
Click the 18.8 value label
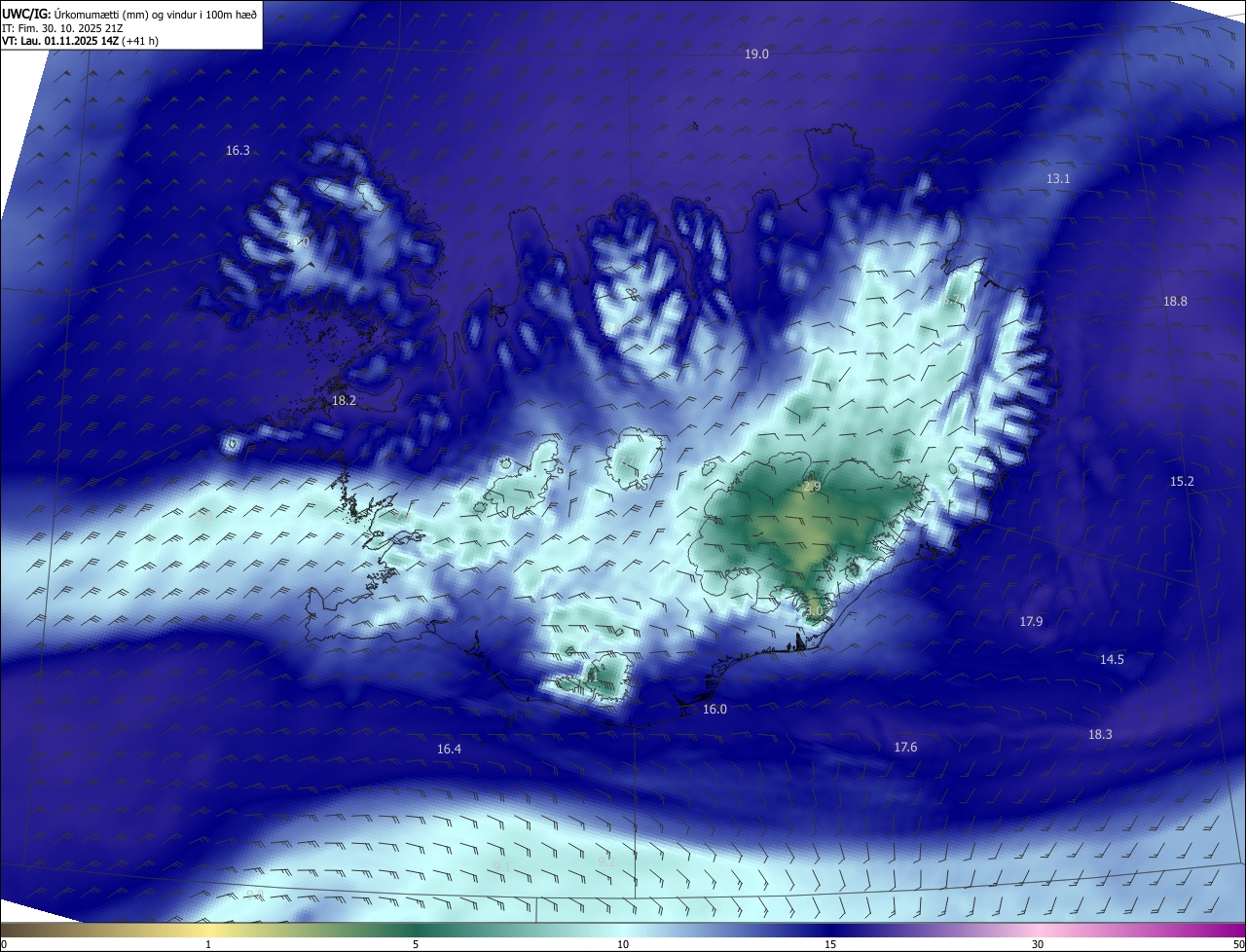pos(1175,302)
